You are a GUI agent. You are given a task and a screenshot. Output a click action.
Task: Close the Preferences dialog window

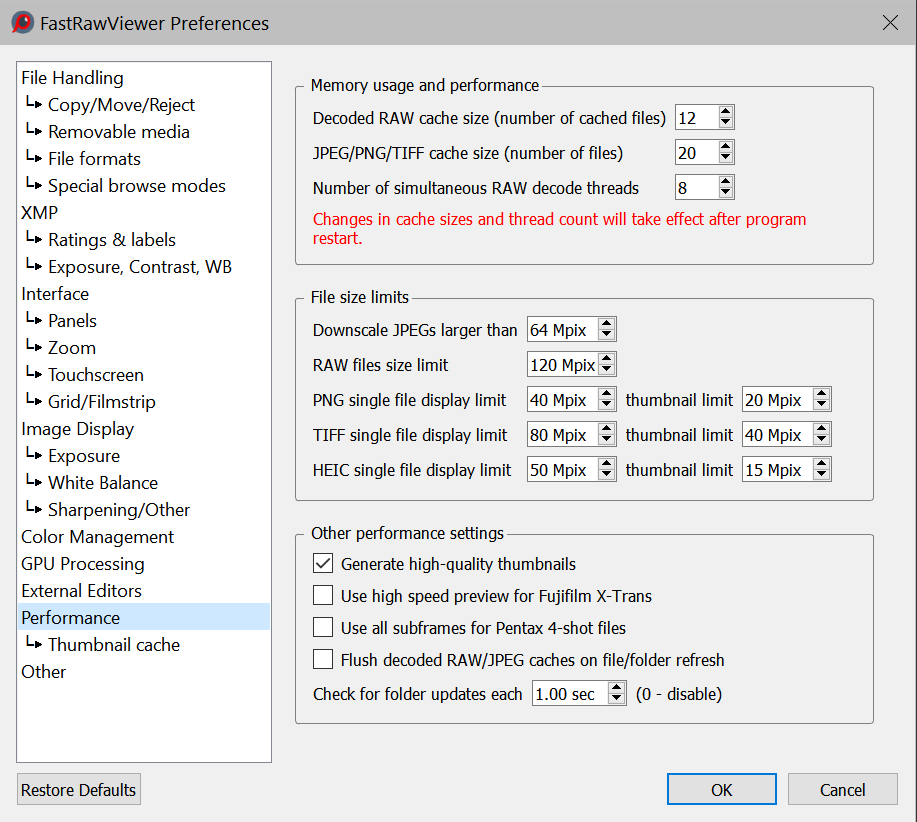tap(889, 22)
